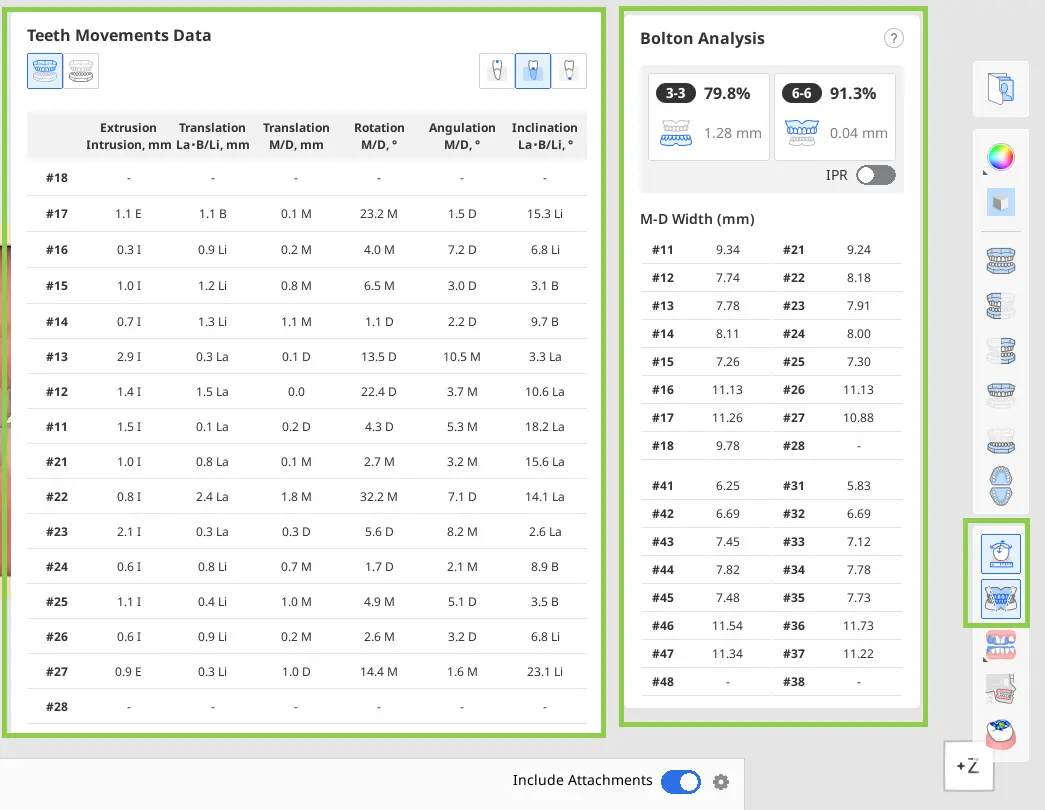Show right side half jaws view
This screenshot has width=1045, height=810.
[1000, 306]
